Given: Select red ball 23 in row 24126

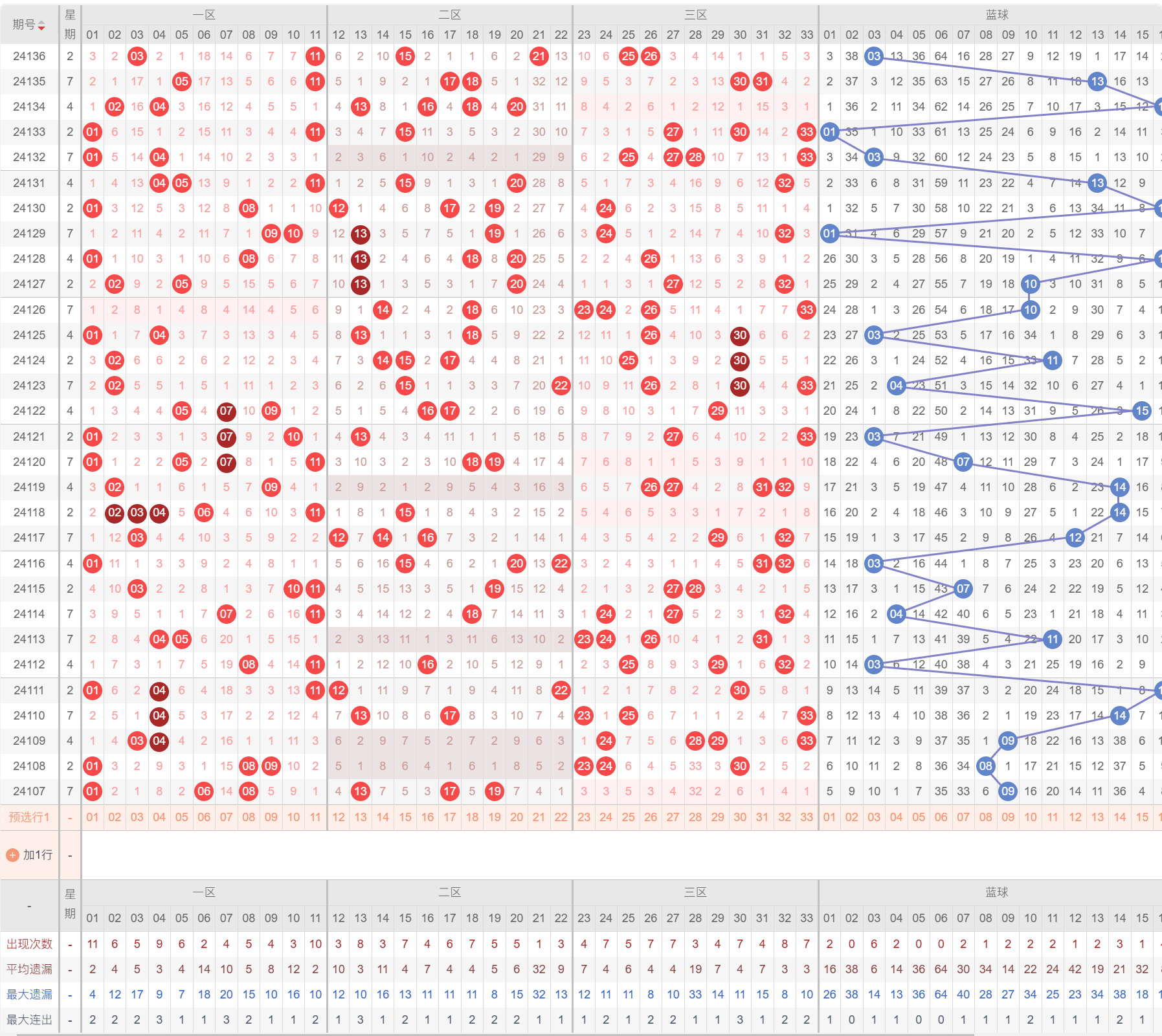Looking at the screenshot, I should 584,310.
